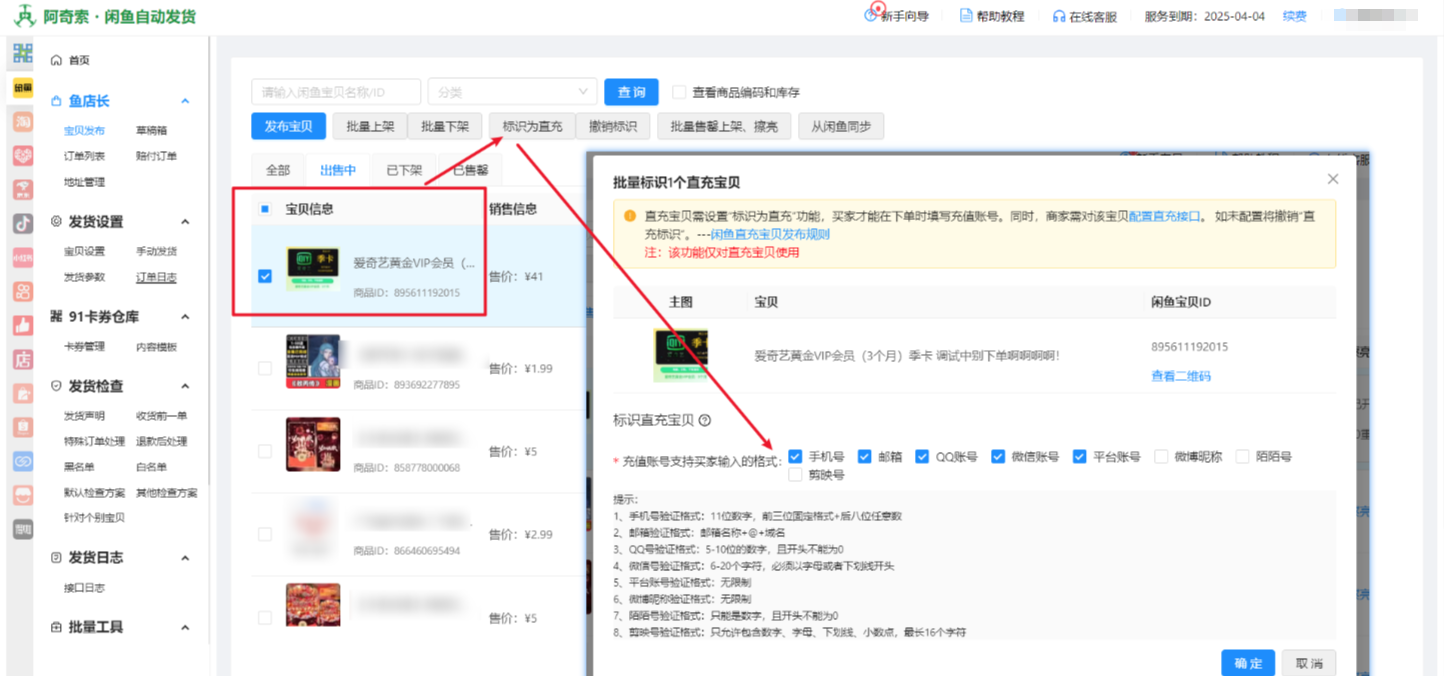
Task: Collapse the 鱼店长 sidebar section
Action: click(x=185, y=101)
